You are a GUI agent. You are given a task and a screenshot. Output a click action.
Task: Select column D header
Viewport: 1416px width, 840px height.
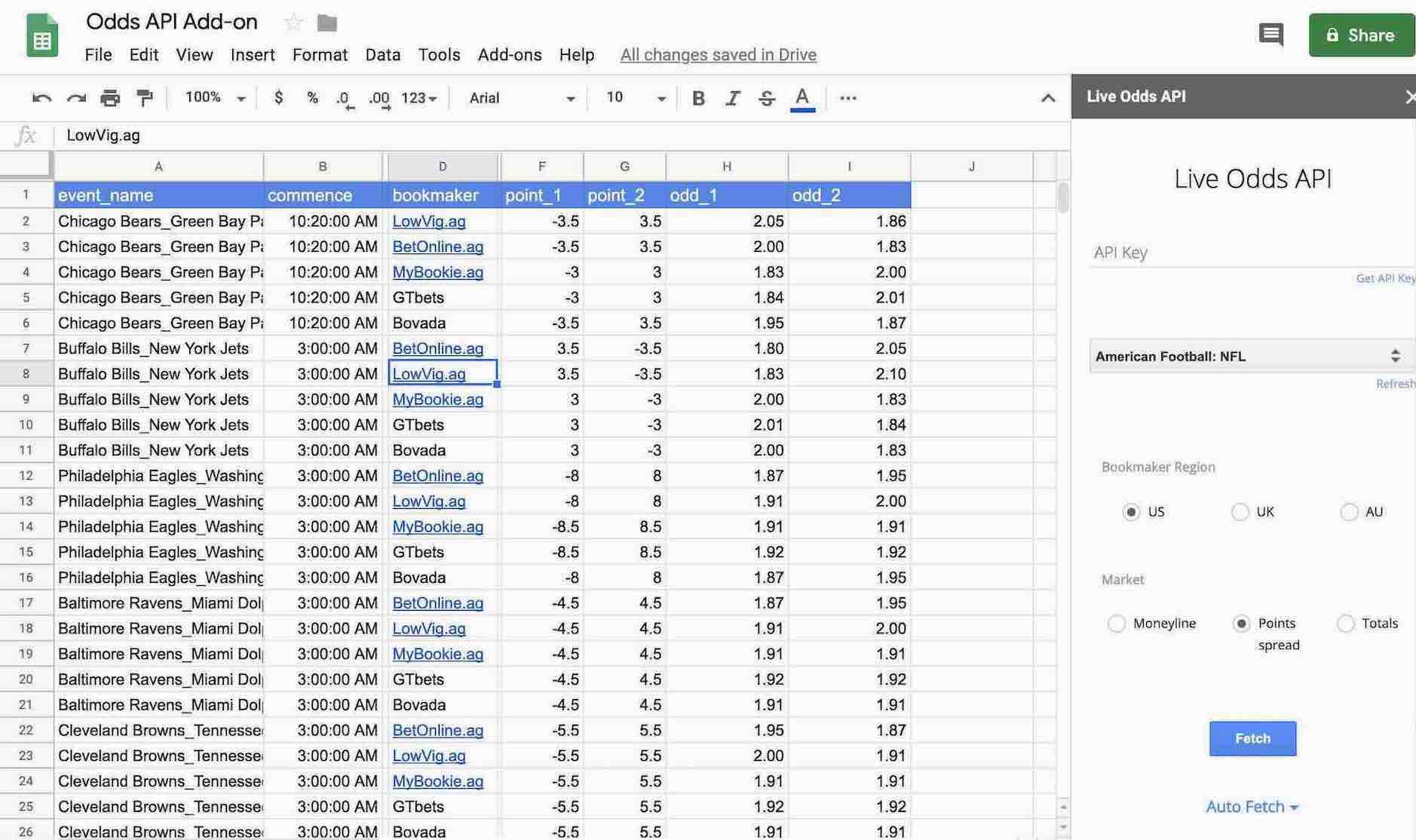[x=443, y=167]
